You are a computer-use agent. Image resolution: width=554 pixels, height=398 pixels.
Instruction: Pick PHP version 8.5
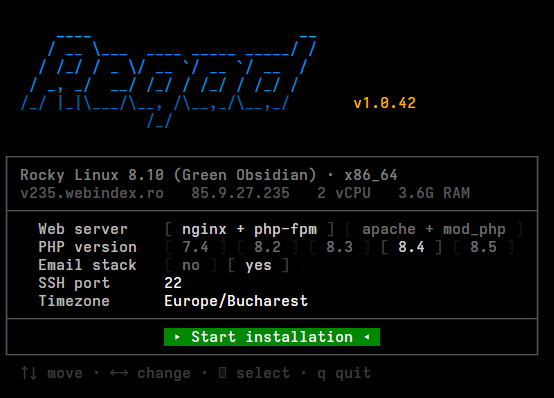click(x=483, y=247)
